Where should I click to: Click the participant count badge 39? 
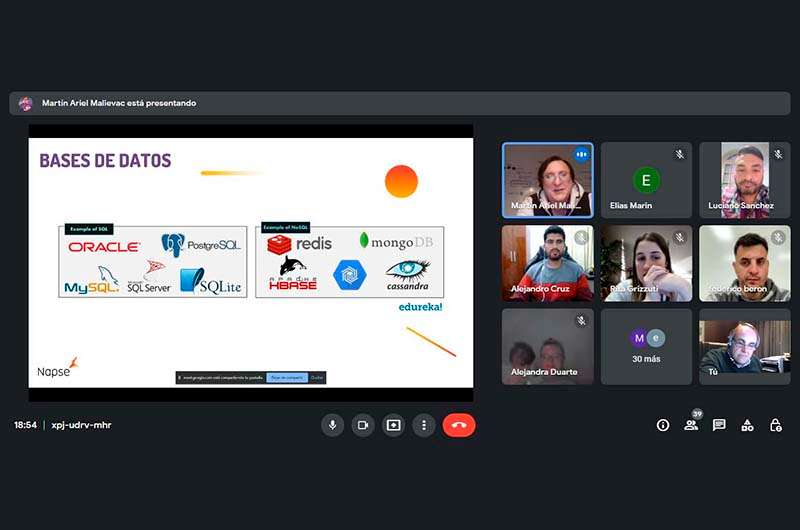(697, 414)
